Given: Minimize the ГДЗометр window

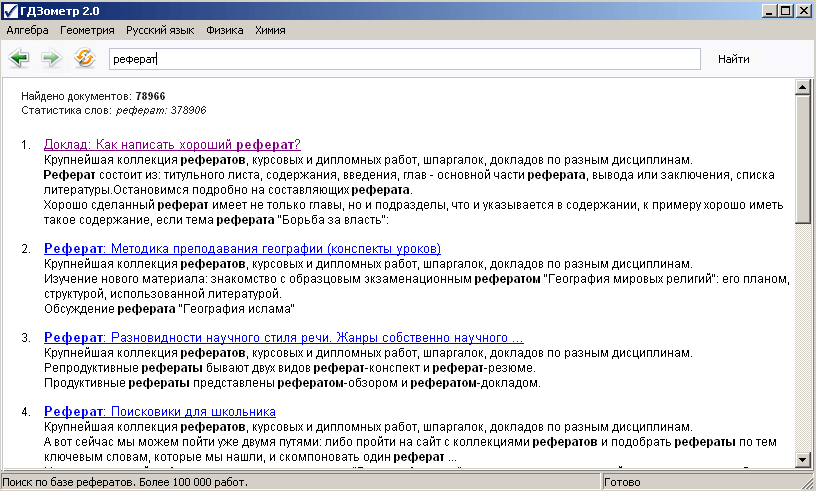Looking at the screenshot, I should click(769, 10).
